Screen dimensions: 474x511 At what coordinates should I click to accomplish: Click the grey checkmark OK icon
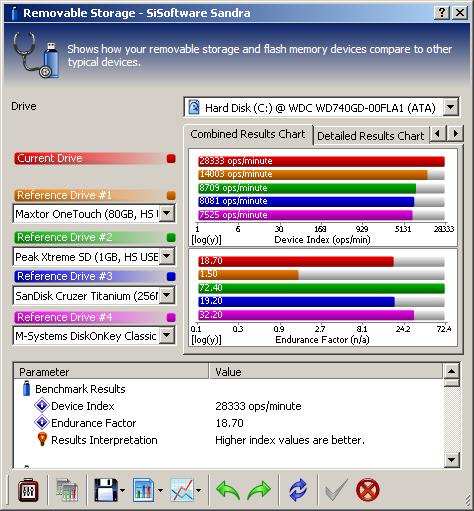coord(336,490)
